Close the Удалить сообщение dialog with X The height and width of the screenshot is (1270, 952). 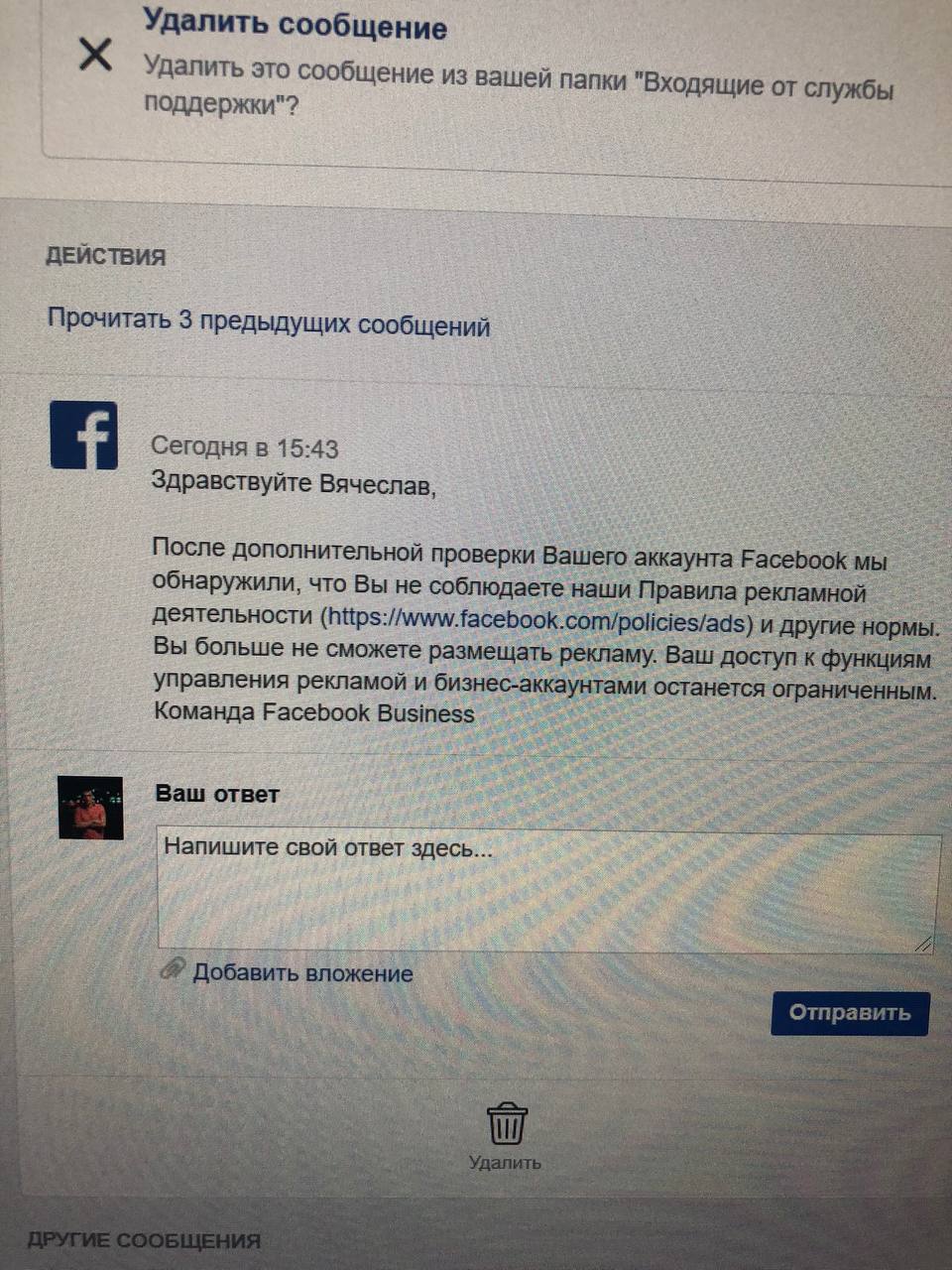point(95,55)
